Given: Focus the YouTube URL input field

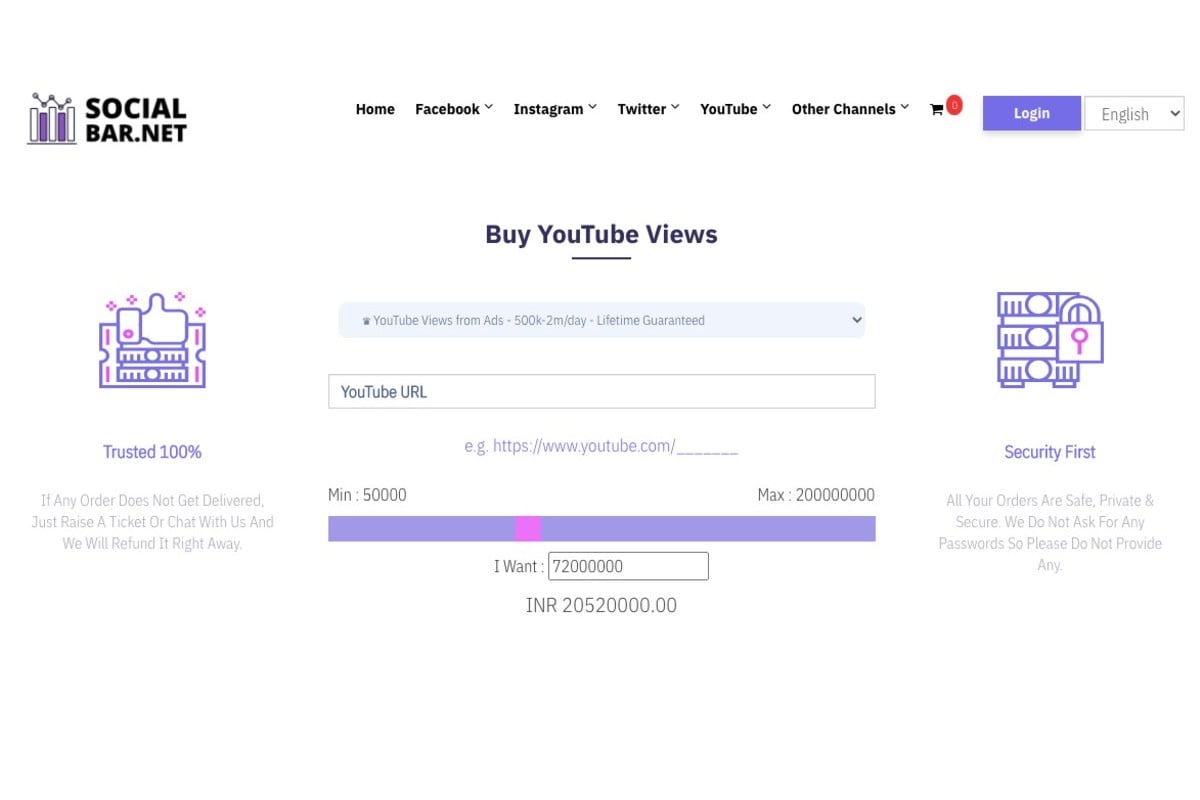Looking at the screenshot, I should 602,391.
